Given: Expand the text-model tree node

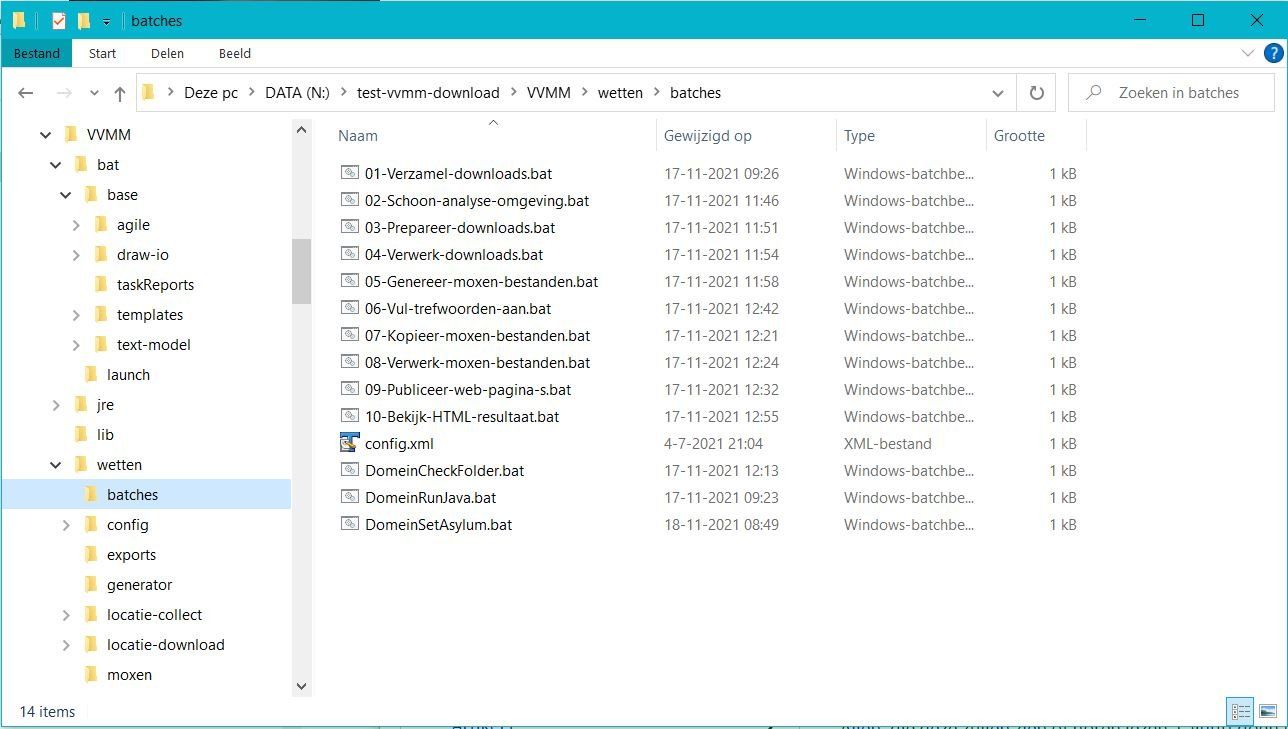Looking at the screenshot, I should point(76,345).
